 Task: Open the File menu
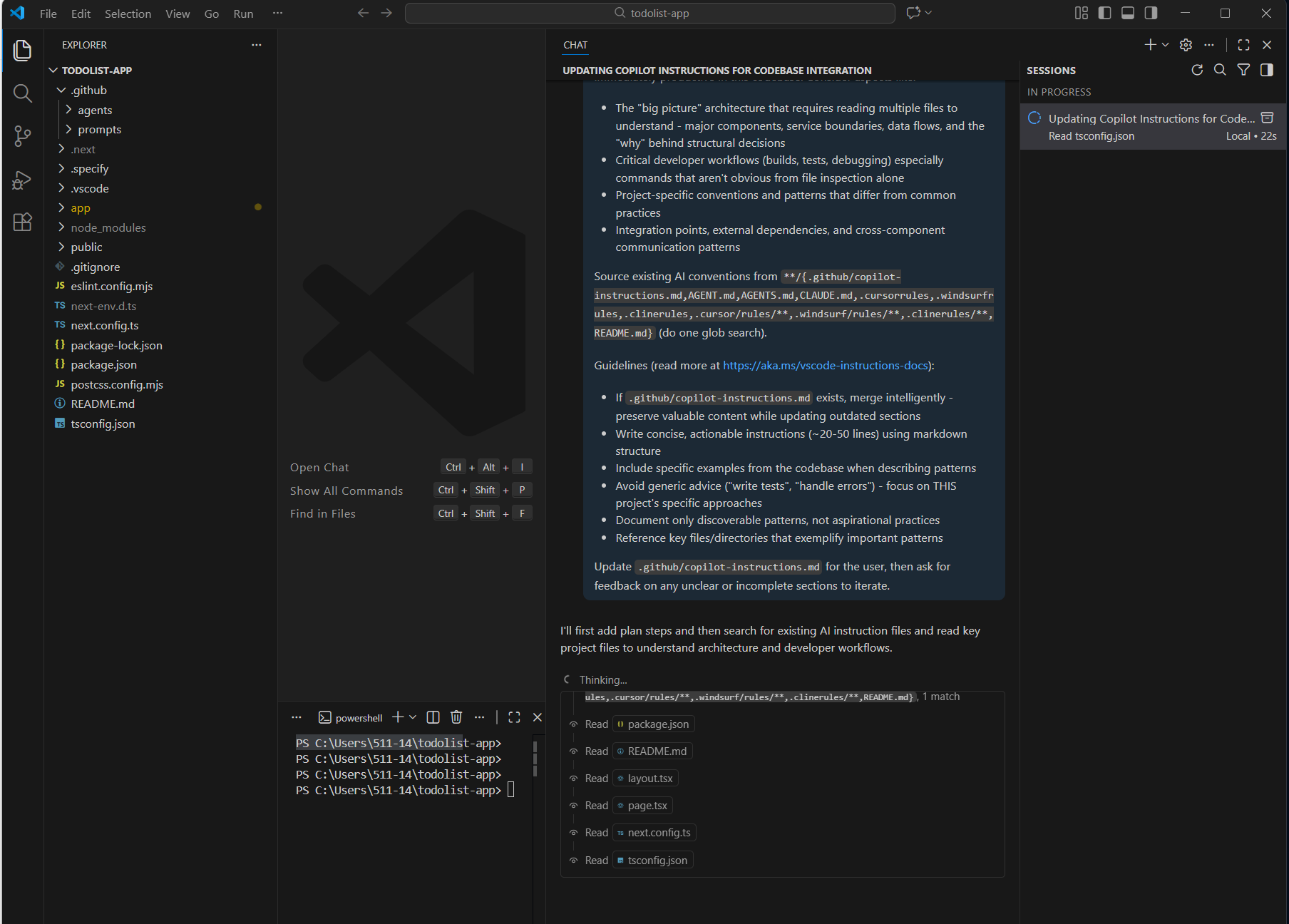coord(48,13)
